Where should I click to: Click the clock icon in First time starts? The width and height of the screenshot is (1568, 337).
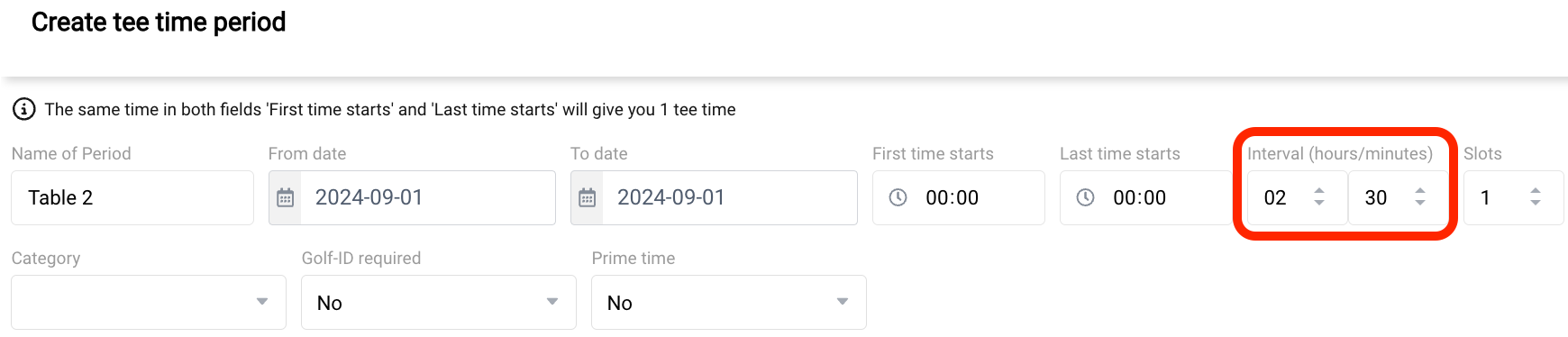tap(898, 197)
